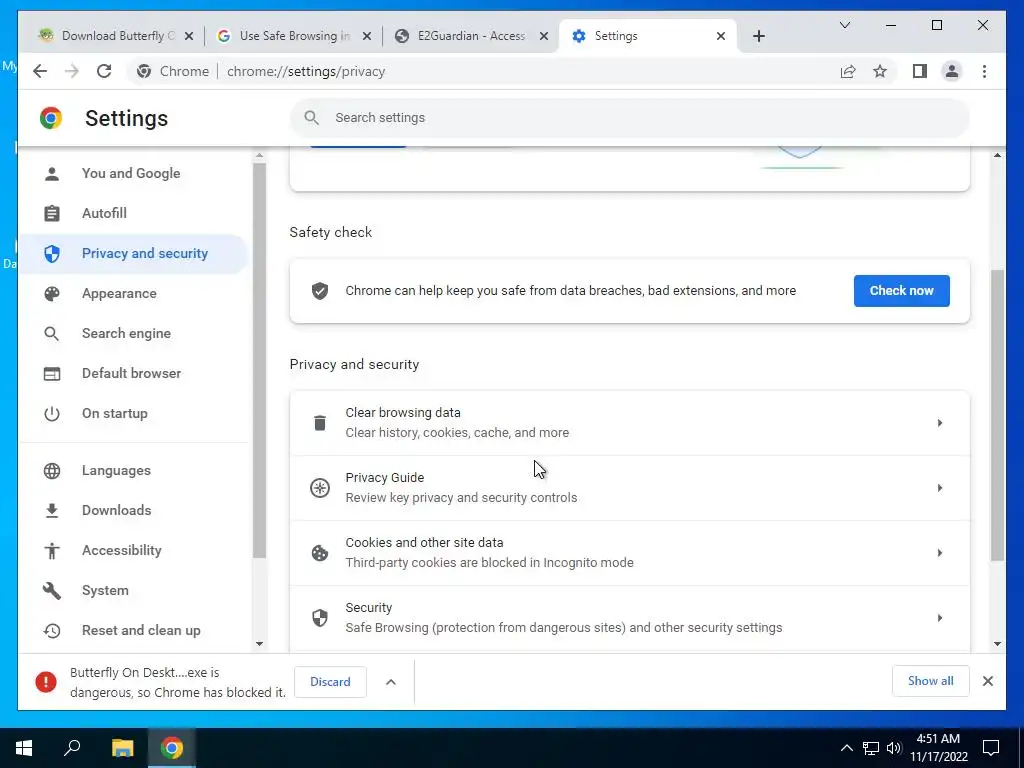
Task: Open Default browser settings
Action: coord(134,374)
